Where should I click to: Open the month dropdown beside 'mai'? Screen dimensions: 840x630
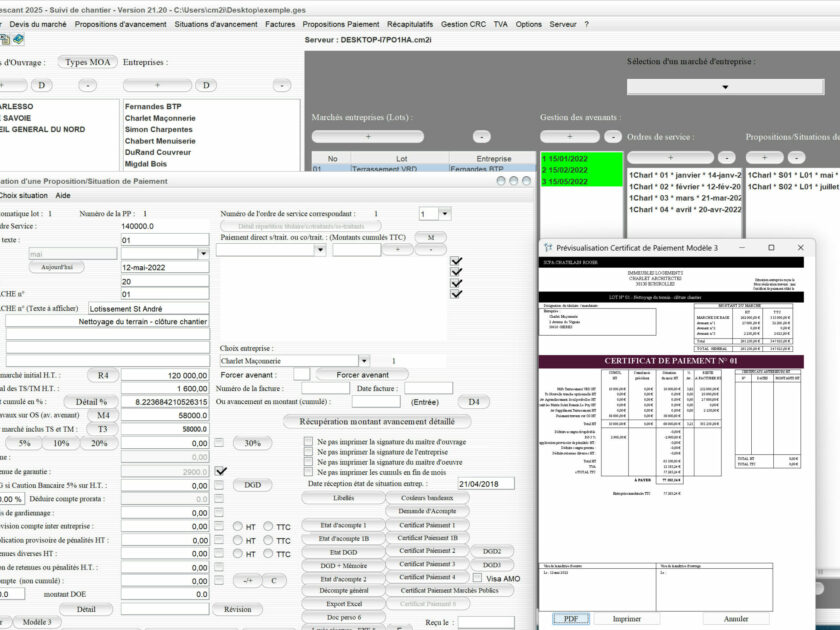(203, 253)
